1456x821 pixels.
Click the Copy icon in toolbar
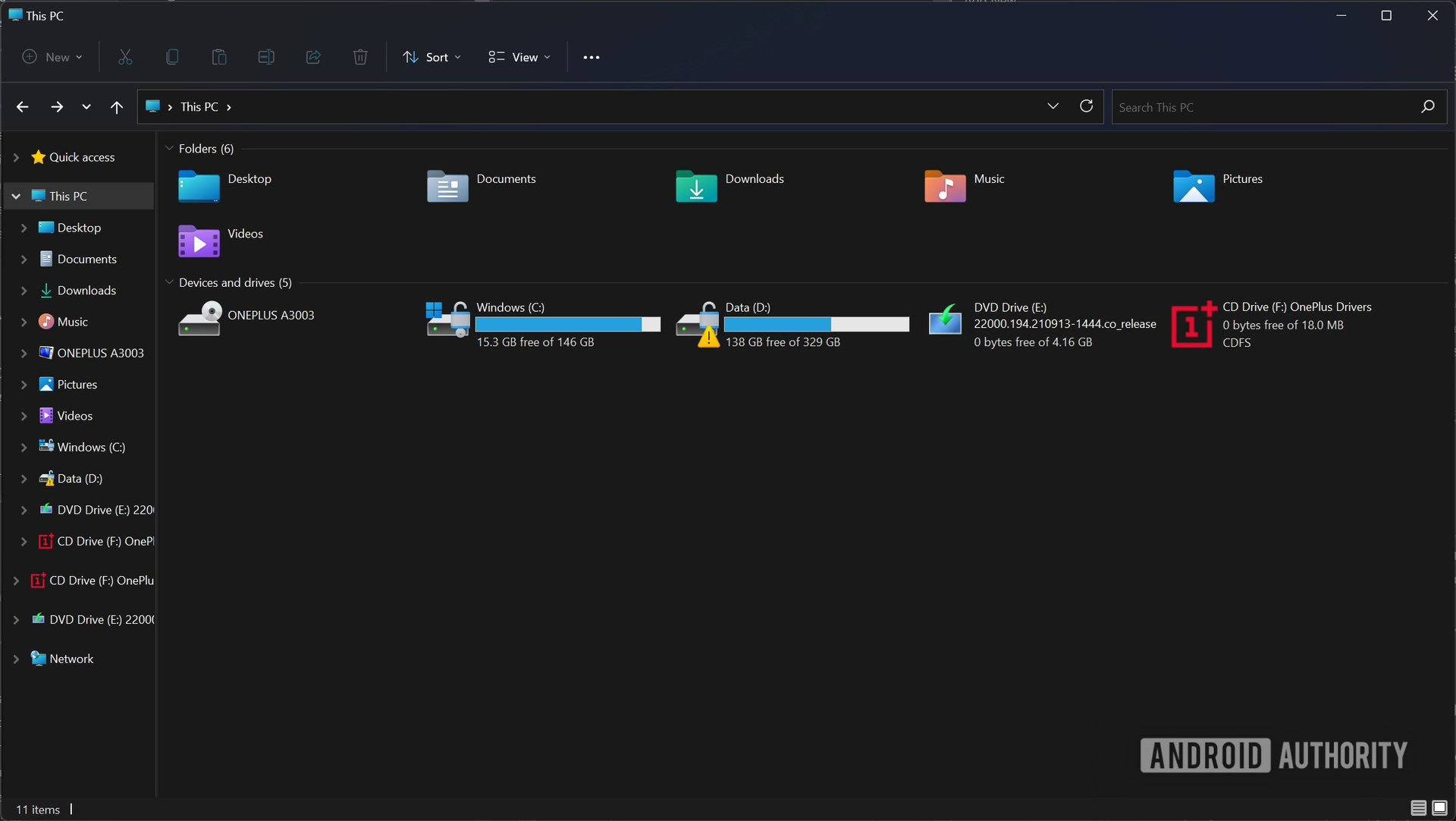tap(172, 57)
